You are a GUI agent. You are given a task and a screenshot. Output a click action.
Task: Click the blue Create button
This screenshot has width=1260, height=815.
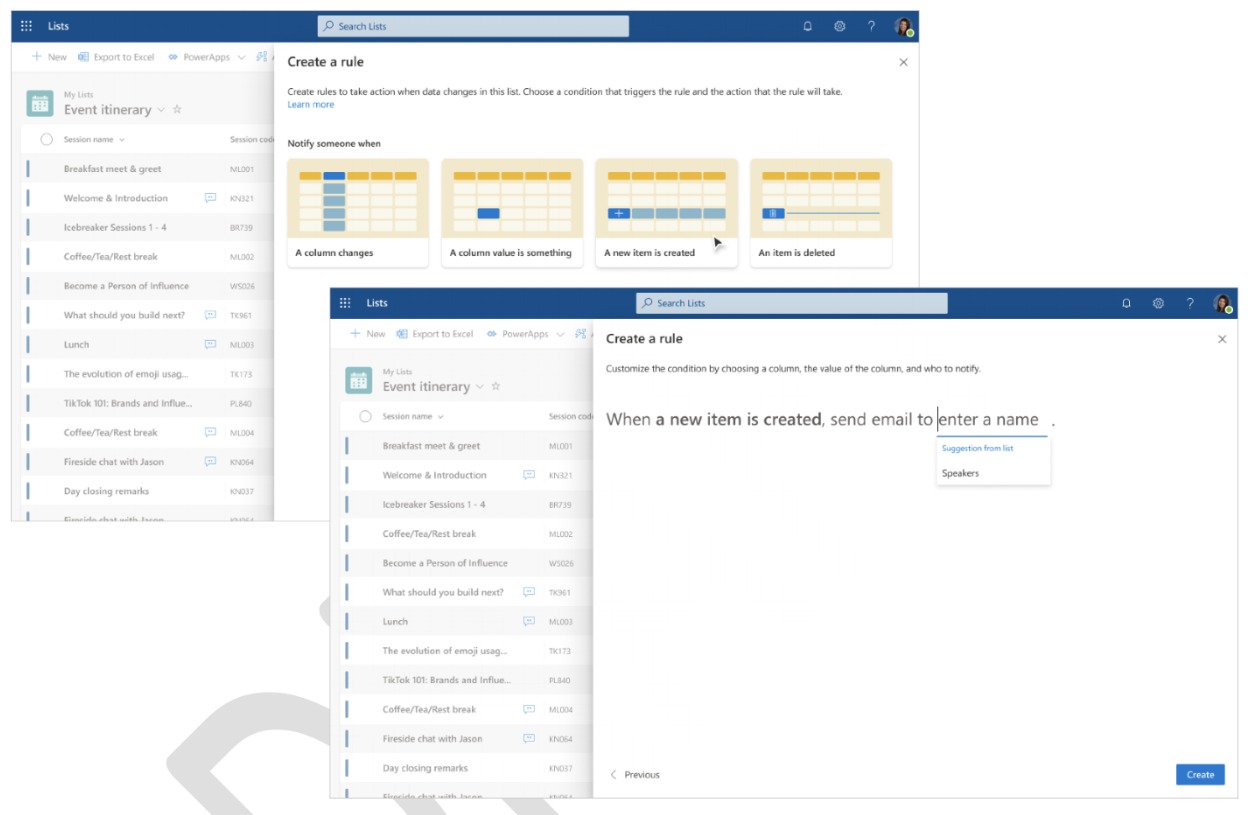point(1199,774)
